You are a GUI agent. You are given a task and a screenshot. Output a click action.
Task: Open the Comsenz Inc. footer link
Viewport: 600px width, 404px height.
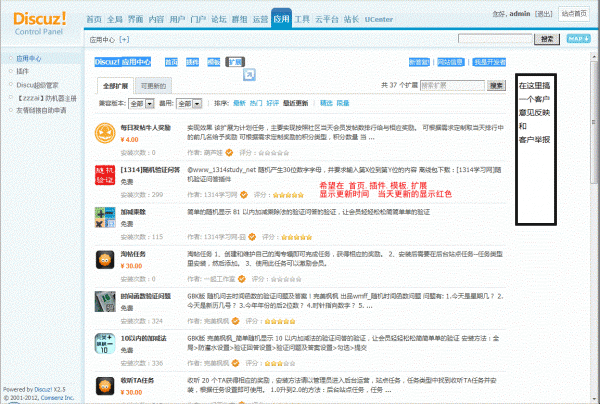(x=57, y=398)
